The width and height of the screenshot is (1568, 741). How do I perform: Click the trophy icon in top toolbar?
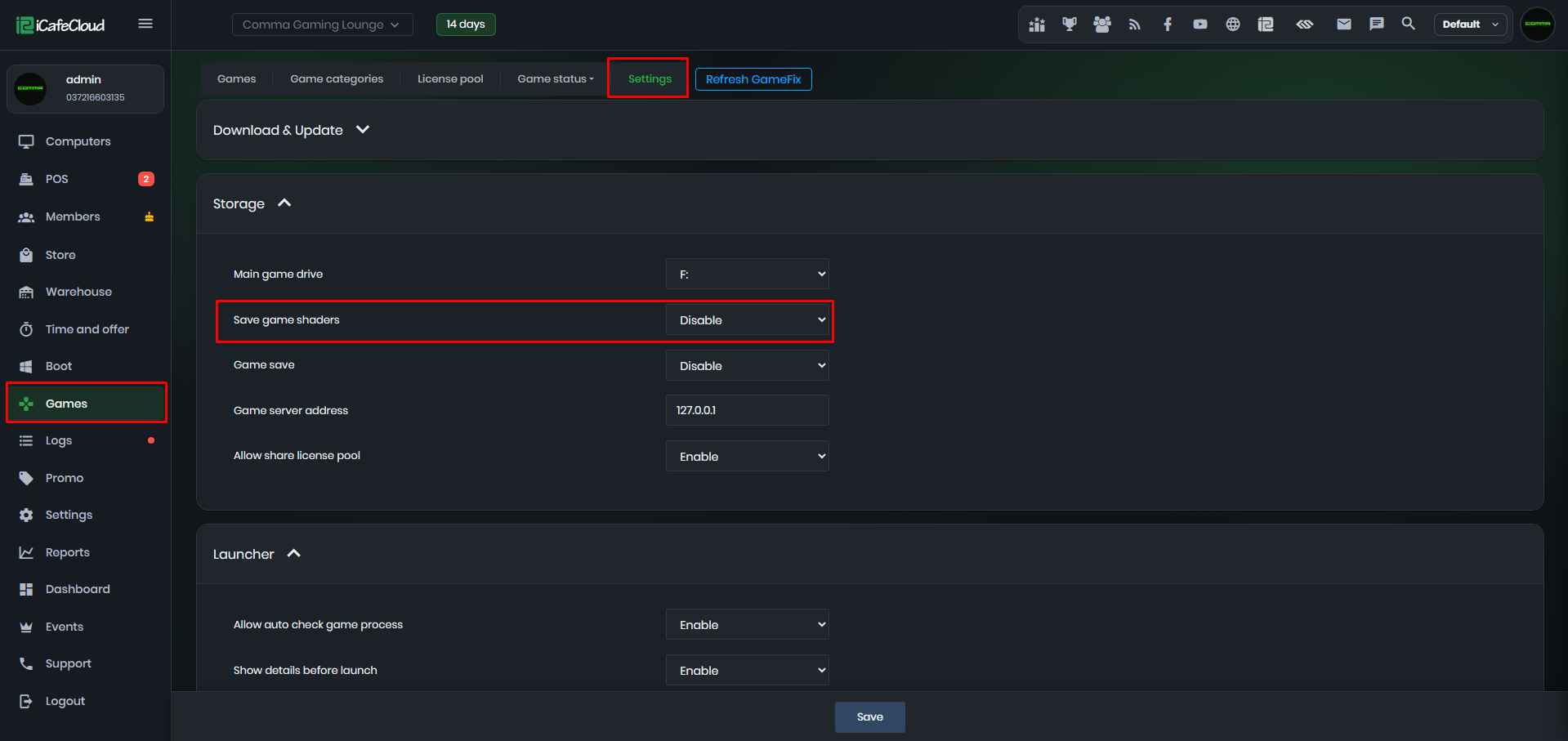click(x=1070, y=25)
